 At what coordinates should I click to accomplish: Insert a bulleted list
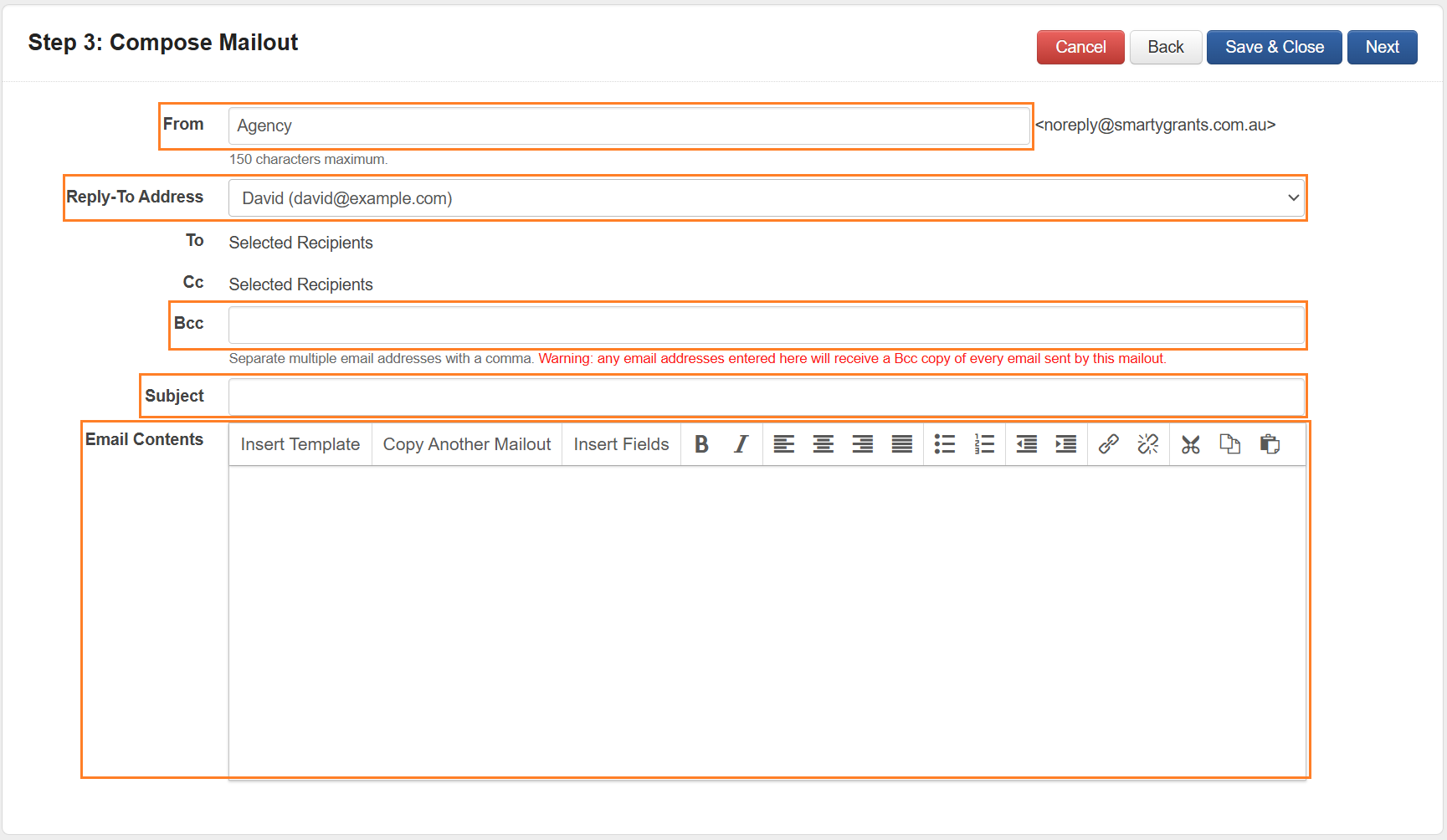[944, 444]
